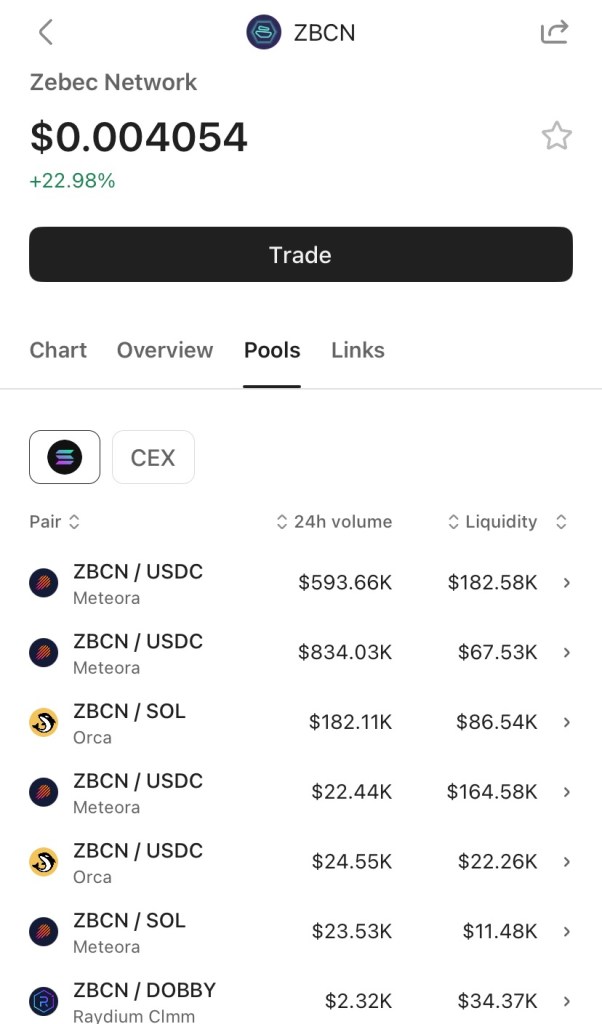Tap the ZBCN token logo in the header
The image size is (602, 1024).
point(264,32)
